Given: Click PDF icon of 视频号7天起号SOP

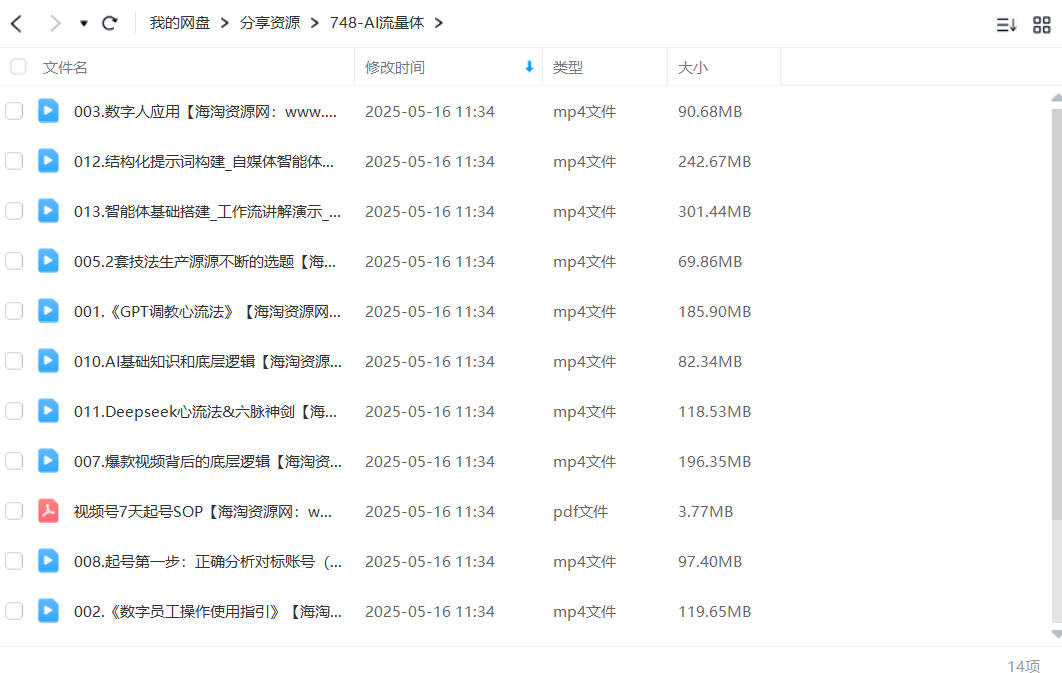Looking at the screenshot, I should pos(48,511).
